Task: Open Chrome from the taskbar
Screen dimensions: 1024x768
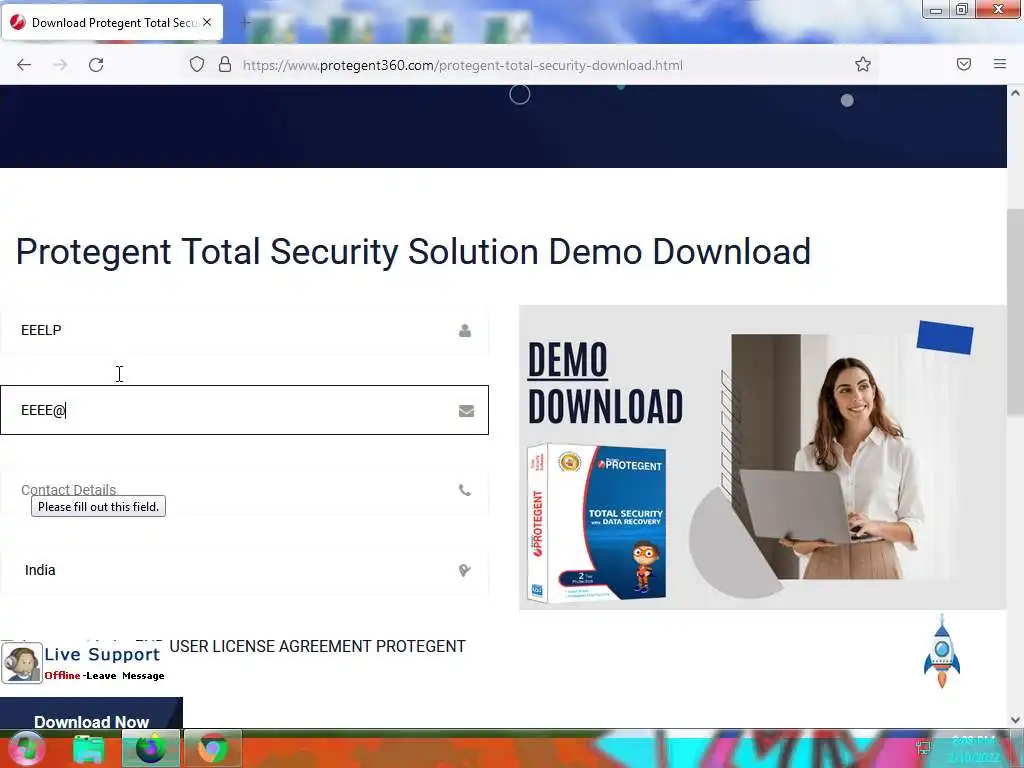Action: coord(213,748)
